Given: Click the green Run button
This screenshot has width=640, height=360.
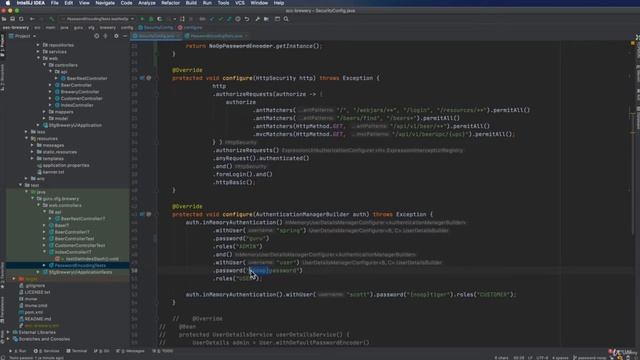Looking at the screenshot, I should pyautogui.click(x=142, y=19).
